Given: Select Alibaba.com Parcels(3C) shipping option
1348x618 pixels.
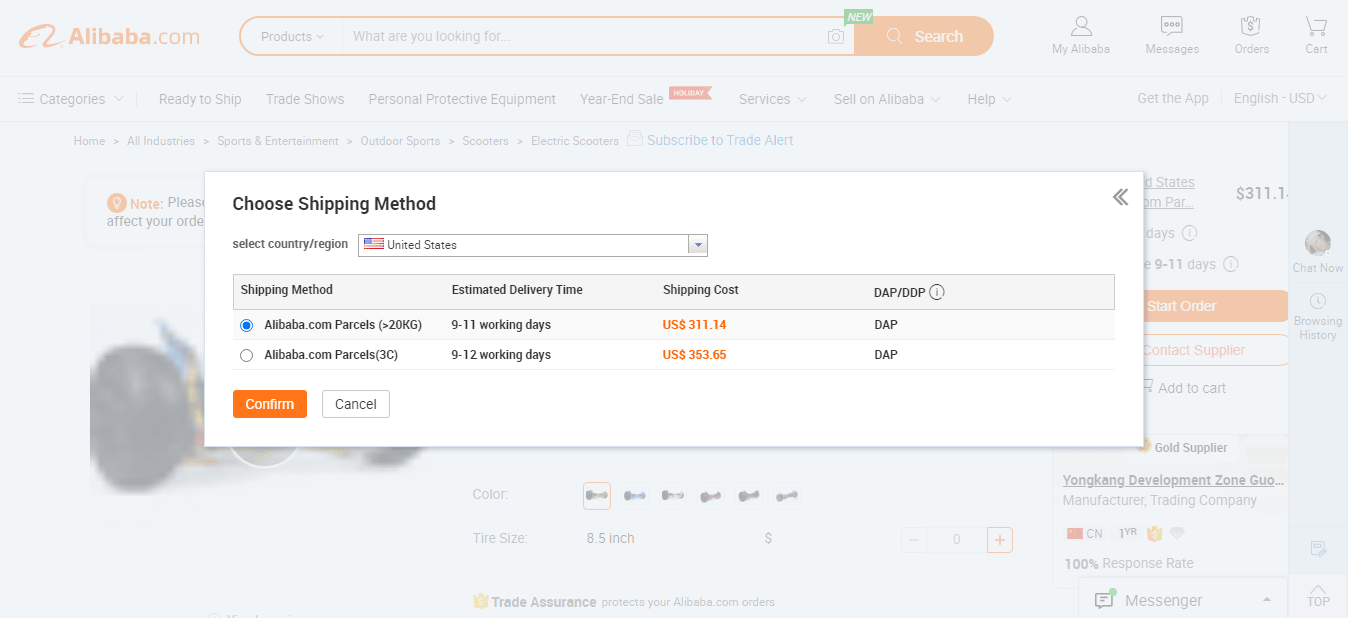Looking at the screenshot, I should click(247, 355).
